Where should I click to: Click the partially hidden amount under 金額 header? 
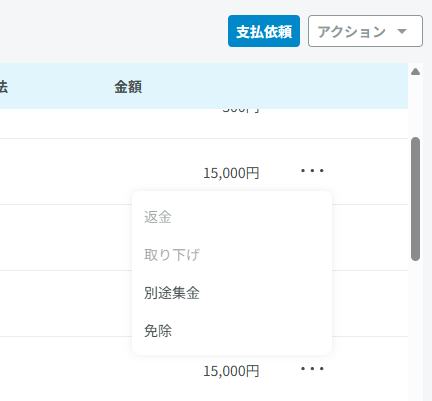click(x=241, y=111)
